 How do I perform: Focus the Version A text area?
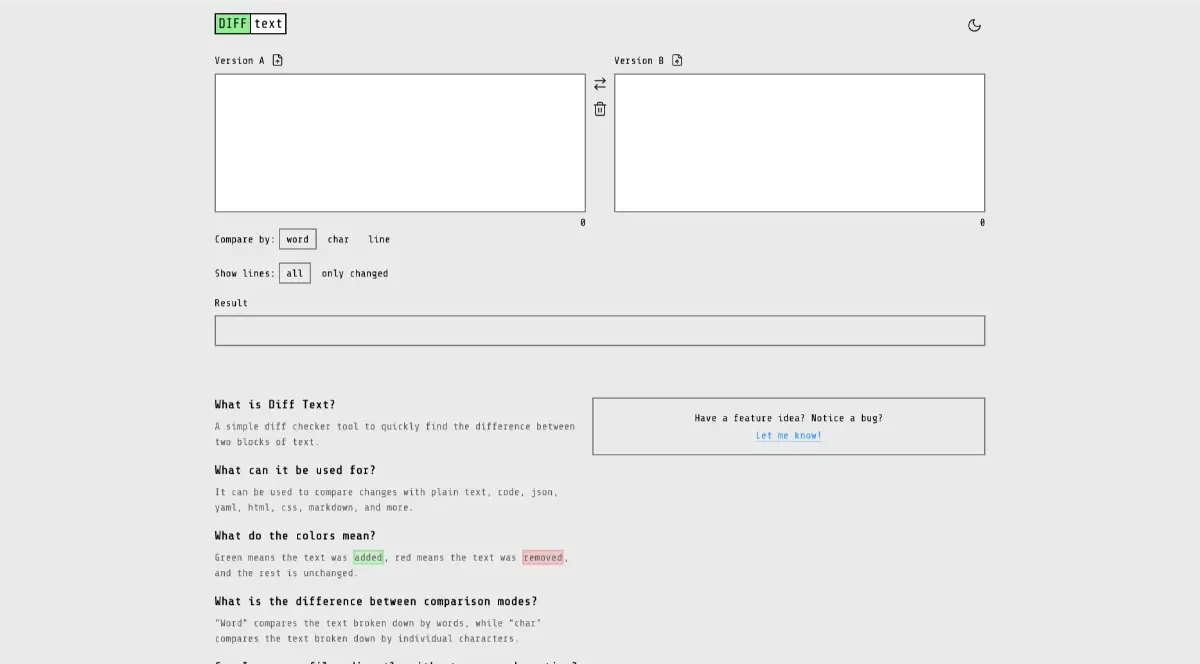coord(400,143)
